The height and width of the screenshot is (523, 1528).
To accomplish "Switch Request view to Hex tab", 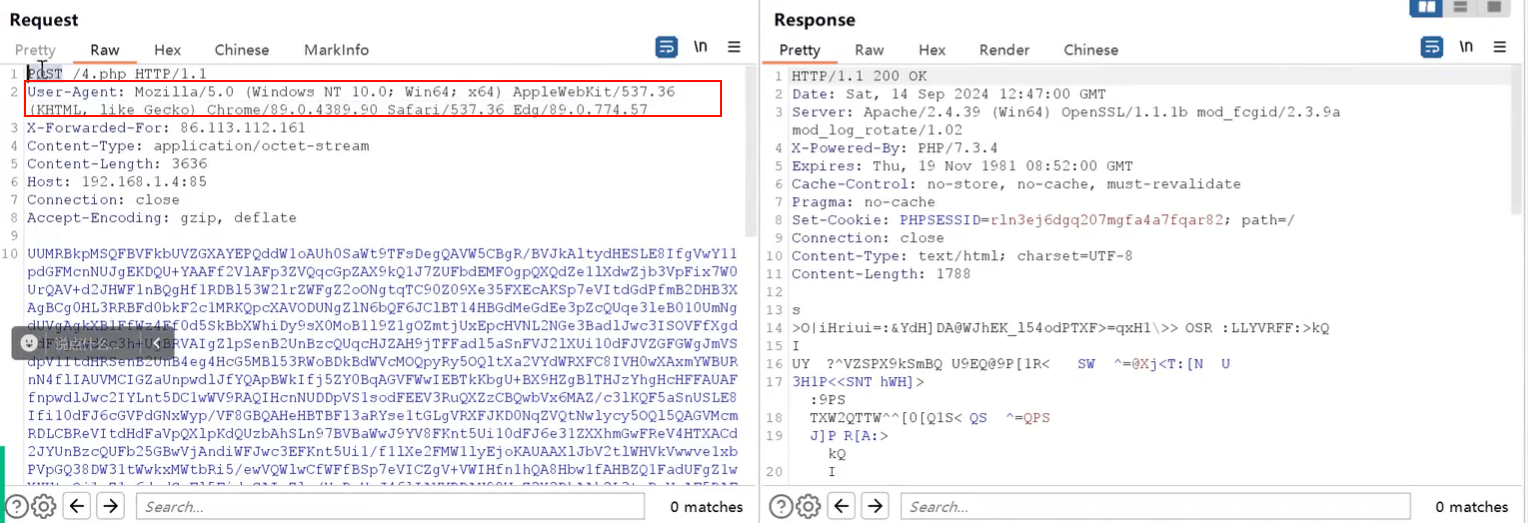I will tap(168, 50).
